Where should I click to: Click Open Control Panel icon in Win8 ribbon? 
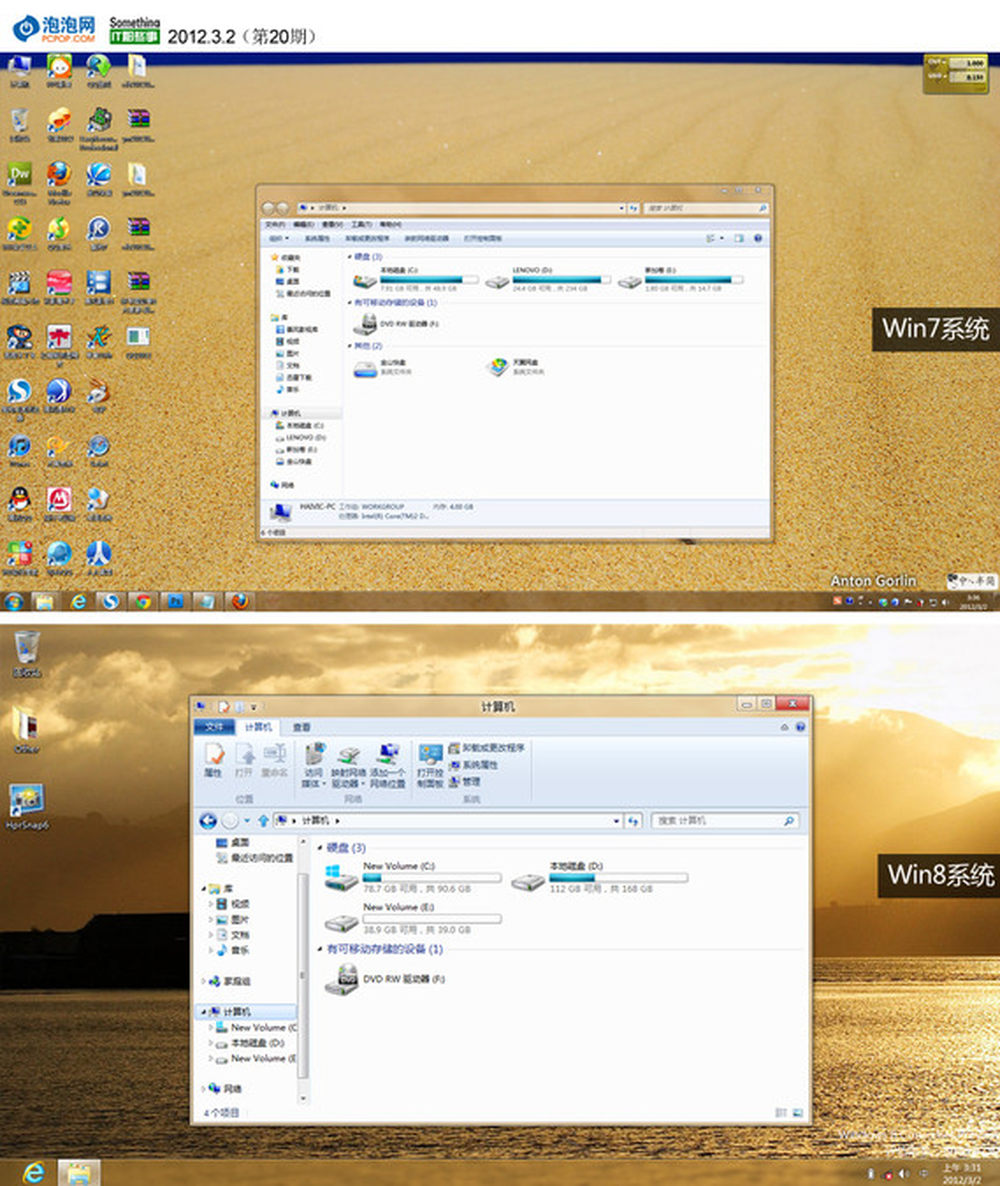tap(430, 765)
